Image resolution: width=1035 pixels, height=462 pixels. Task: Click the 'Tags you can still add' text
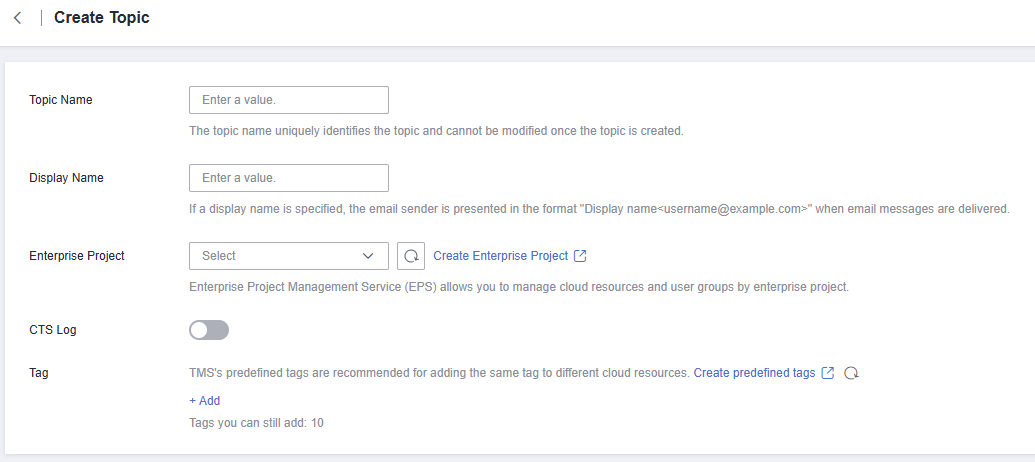point(256,423)
